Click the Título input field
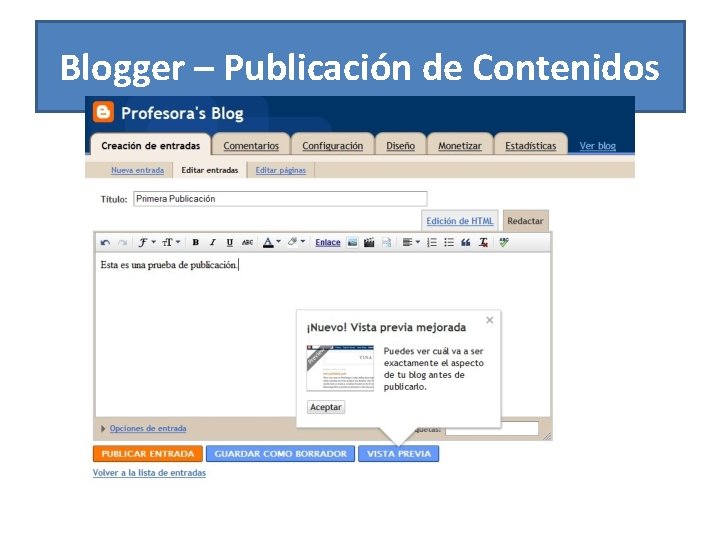Image resolution: width=720 pixels, height=540 pixels. (x=280, y=199)
